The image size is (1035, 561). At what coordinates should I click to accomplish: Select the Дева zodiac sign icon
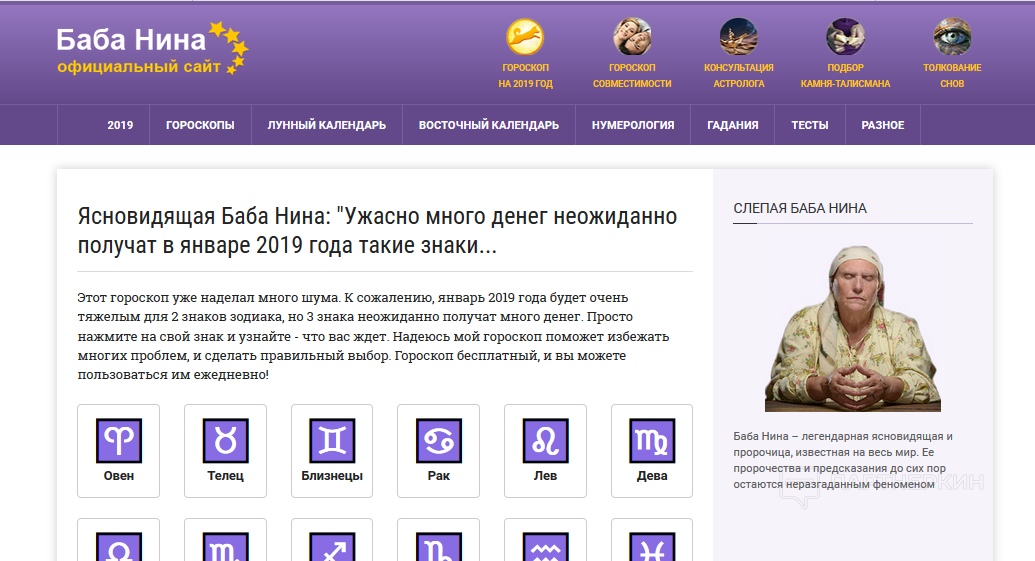(652, 440)
